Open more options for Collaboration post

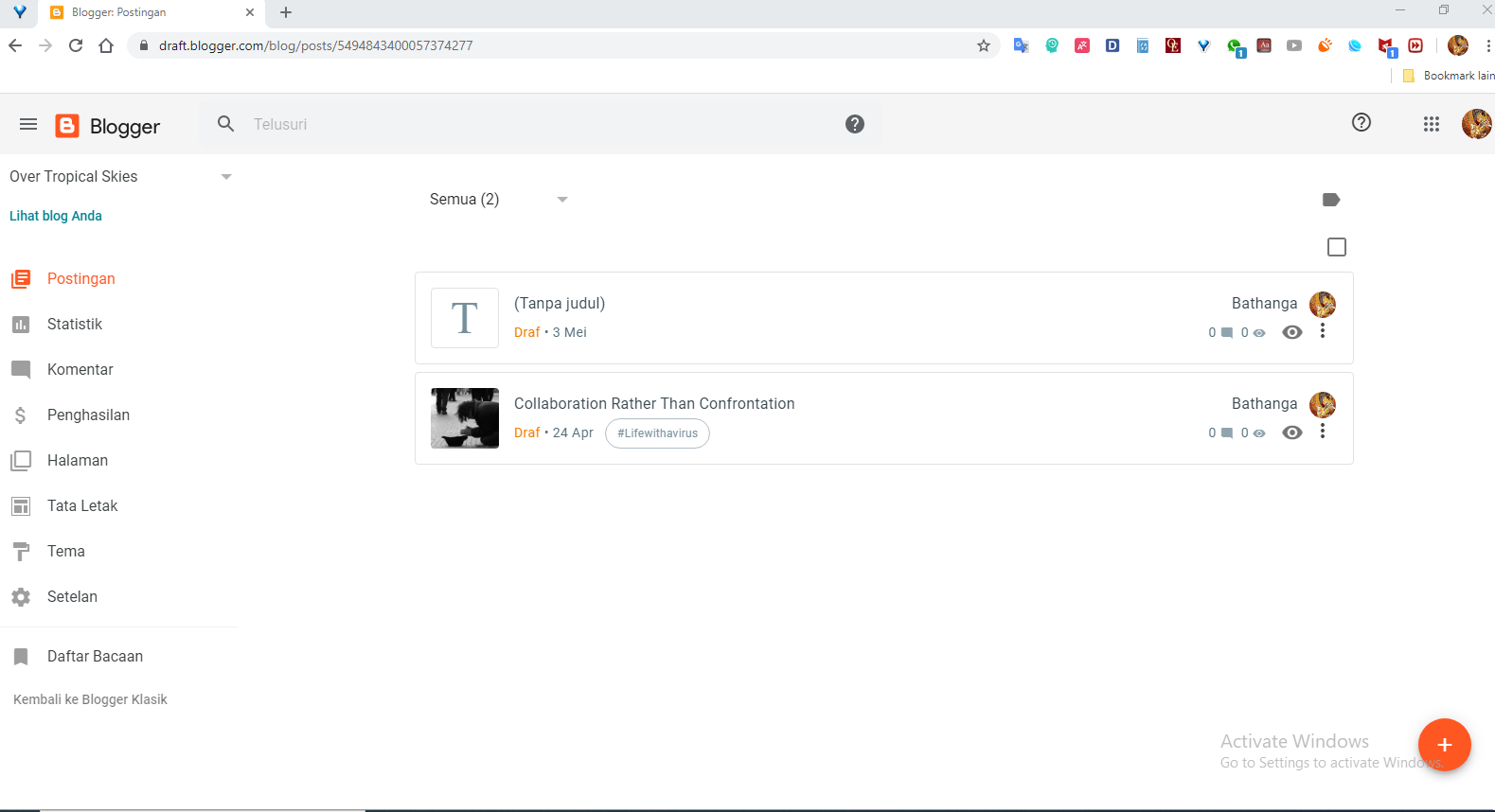[x=1323, y=431]
